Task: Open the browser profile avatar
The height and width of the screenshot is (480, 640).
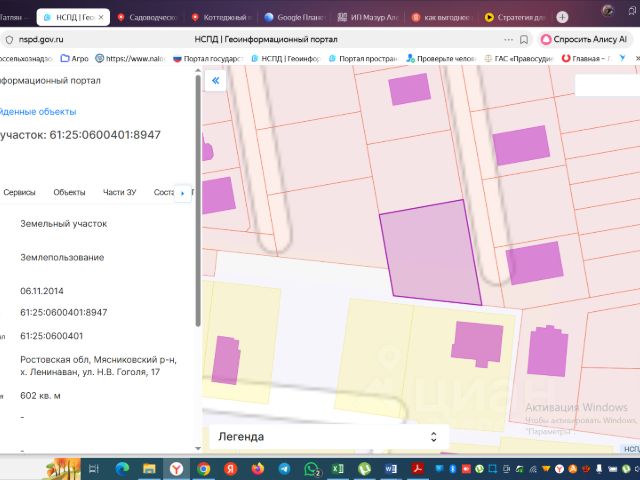Action: coord(607,11)
